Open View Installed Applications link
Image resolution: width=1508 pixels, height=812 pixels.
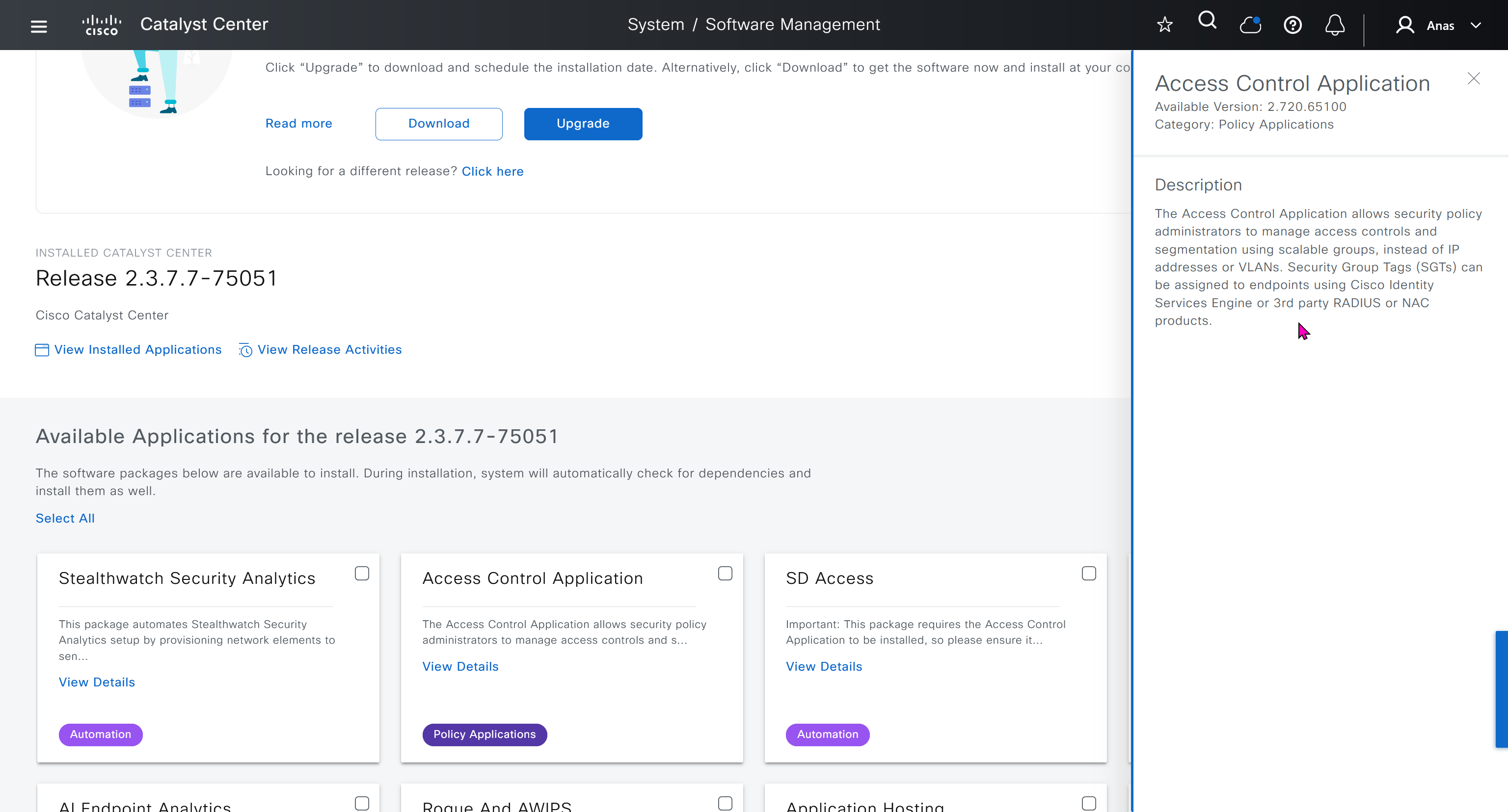coord(137,349)
